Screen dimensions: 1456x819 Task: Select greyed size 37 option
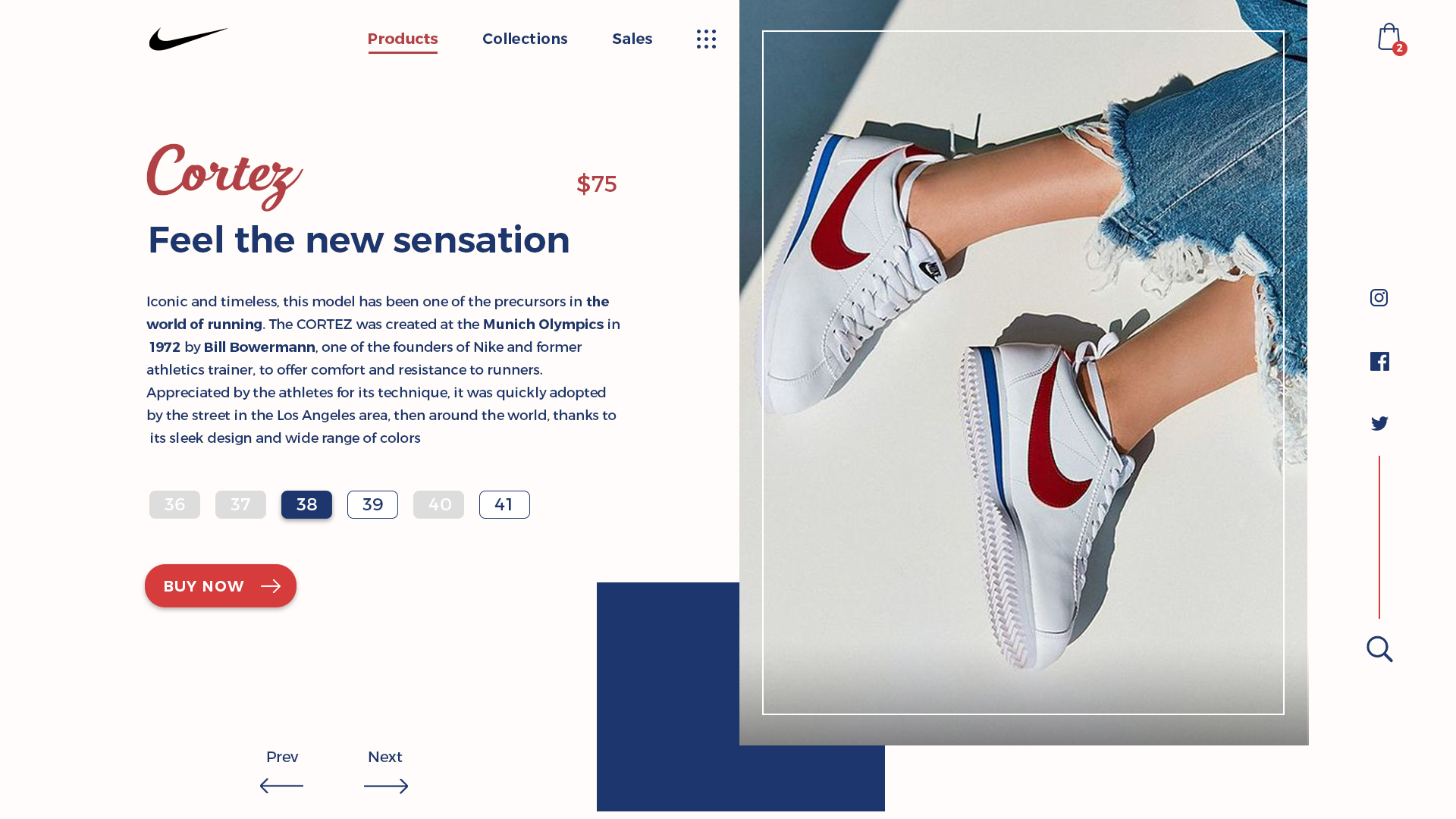pos(240,504)
